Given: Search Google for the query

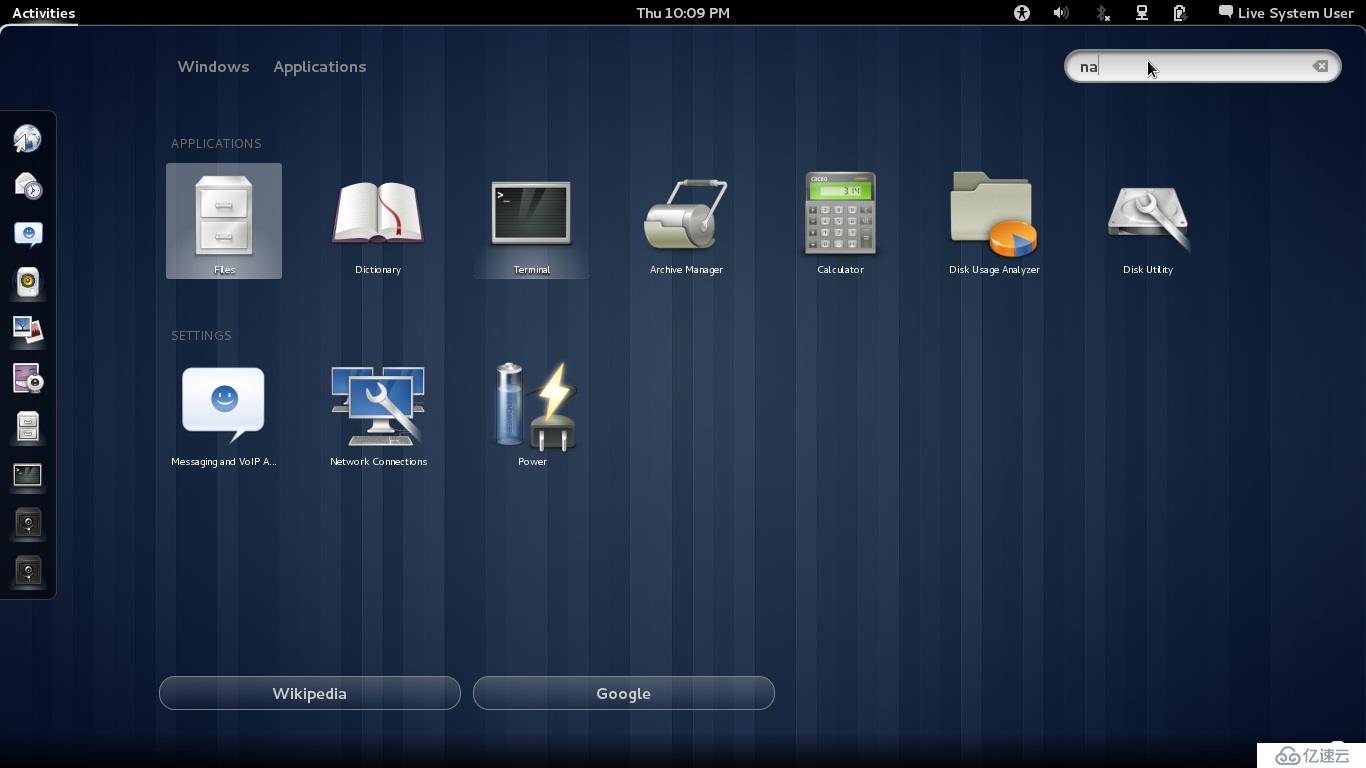Looking at the screenshot, I should click(x=624, y=693).
